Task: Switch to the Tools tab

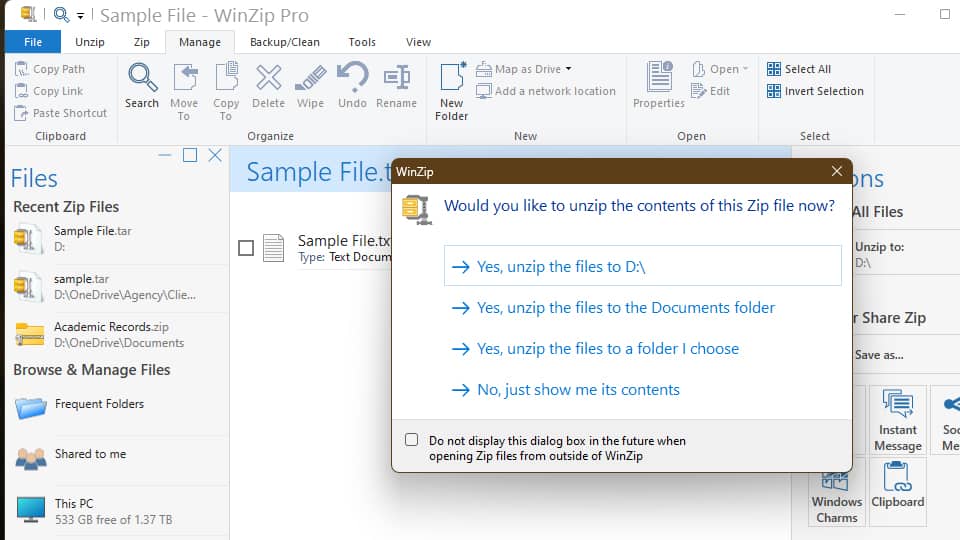Action: click(362, 42)
